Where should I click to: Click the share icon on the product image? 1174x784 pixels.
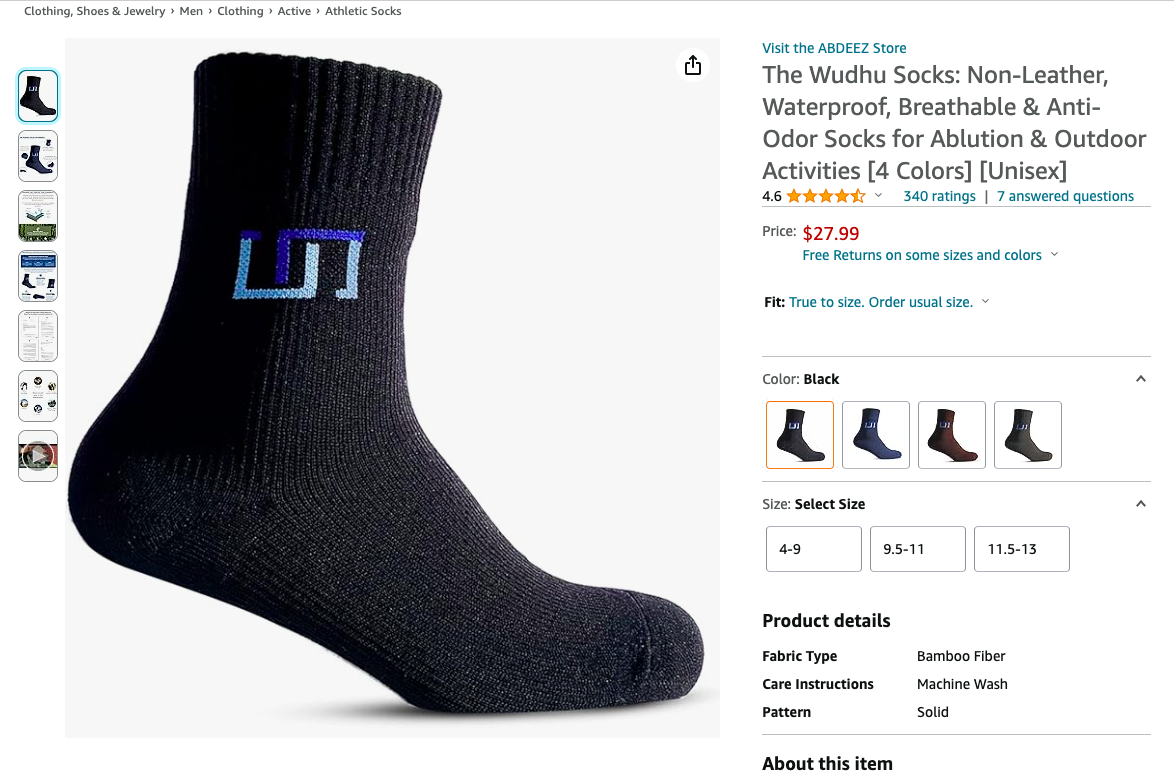coord(693,64)
